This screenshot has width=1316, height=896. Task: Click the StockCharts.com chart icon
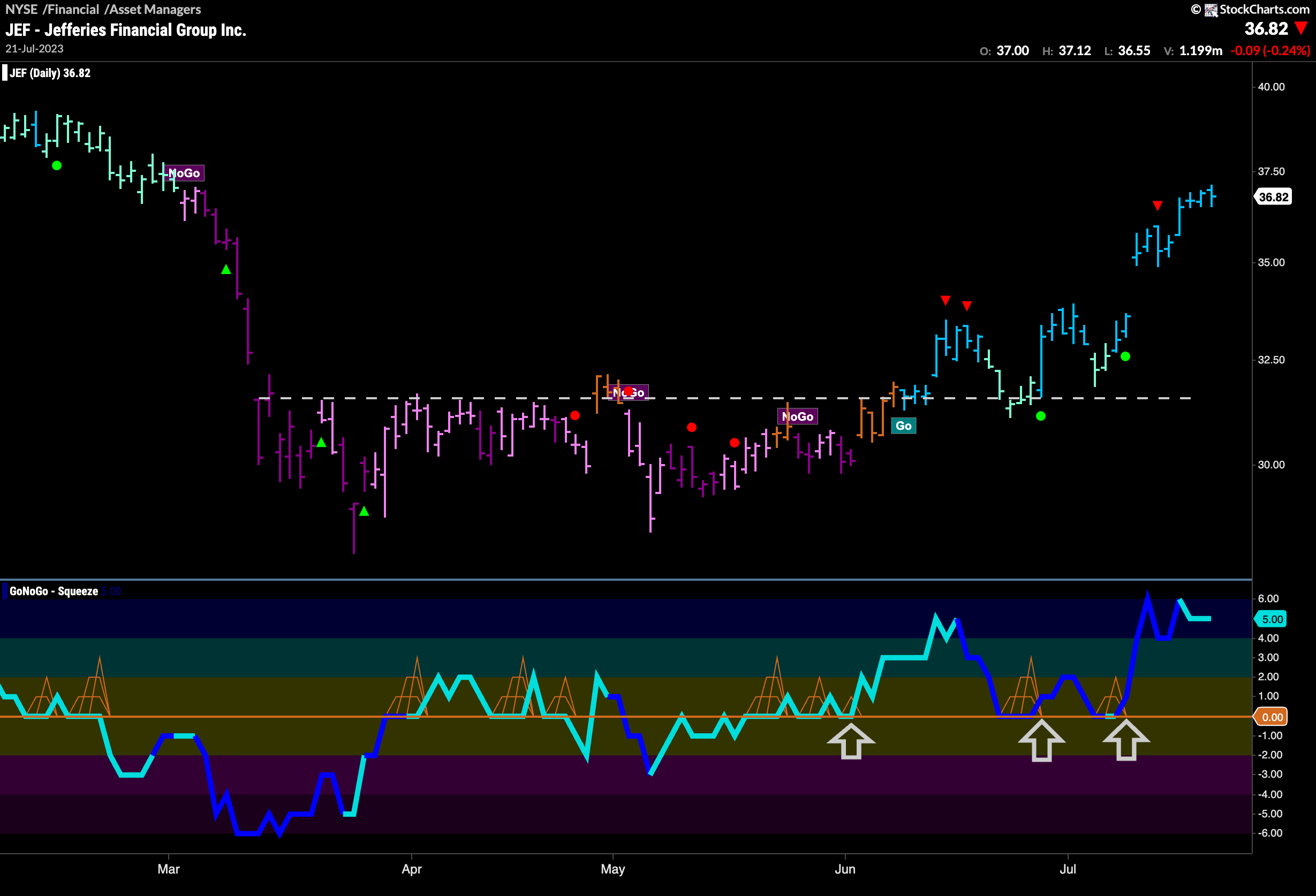coord(1211,10)
